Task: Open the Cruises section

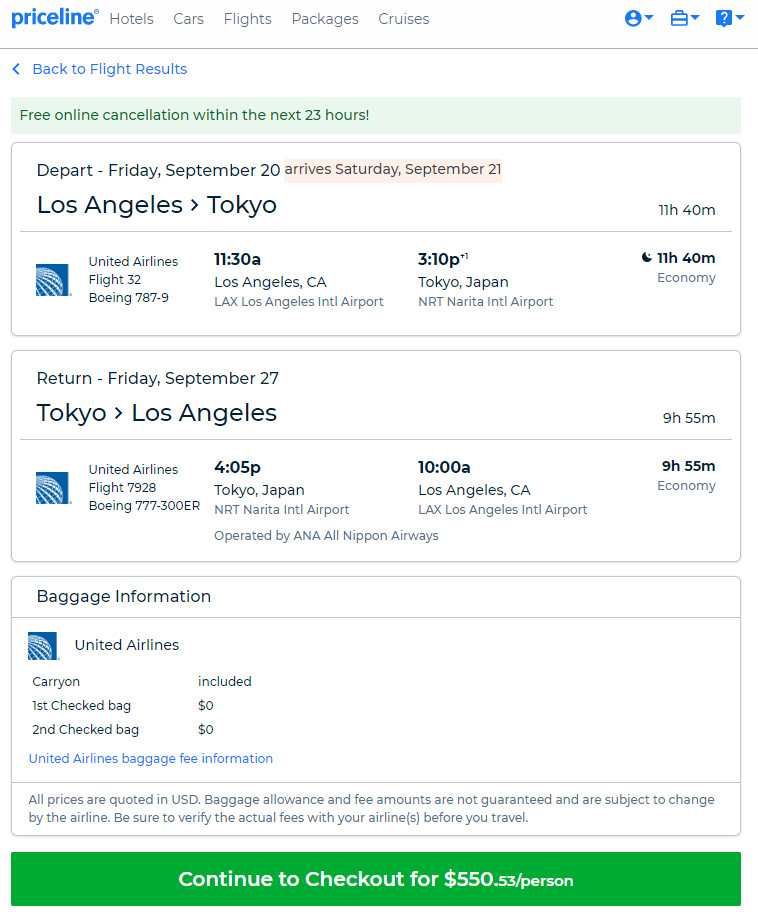Action: coord(403,19)
